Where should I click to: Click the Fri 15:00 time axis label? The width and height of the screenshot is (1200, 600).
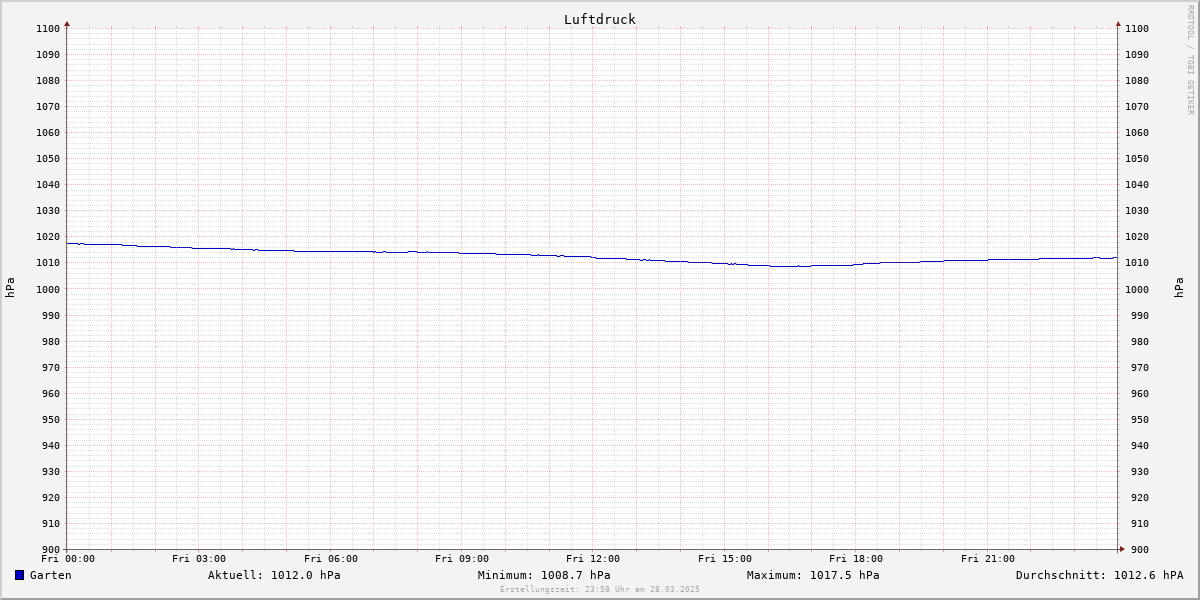(x=725, y=559)
